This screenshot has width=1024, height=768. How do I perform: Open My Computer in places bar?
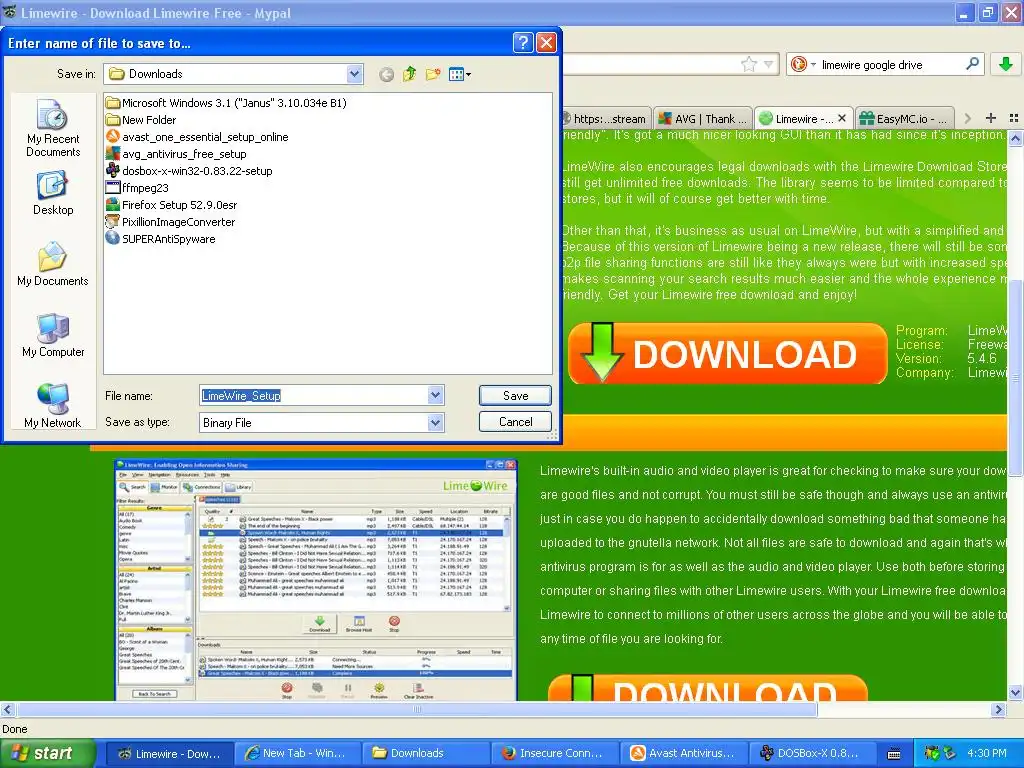click(53, 335)
